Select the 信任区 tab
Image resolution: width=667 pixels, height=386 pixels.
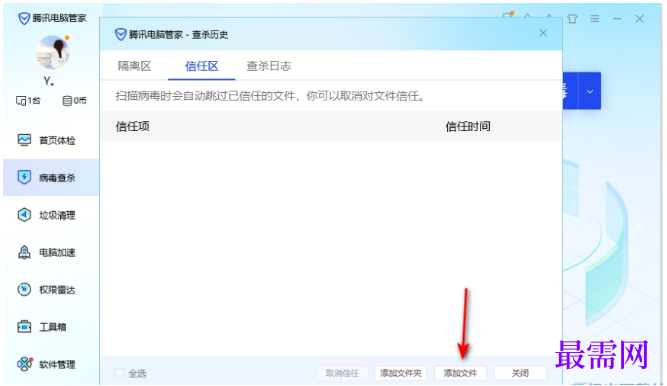point(202,66)
